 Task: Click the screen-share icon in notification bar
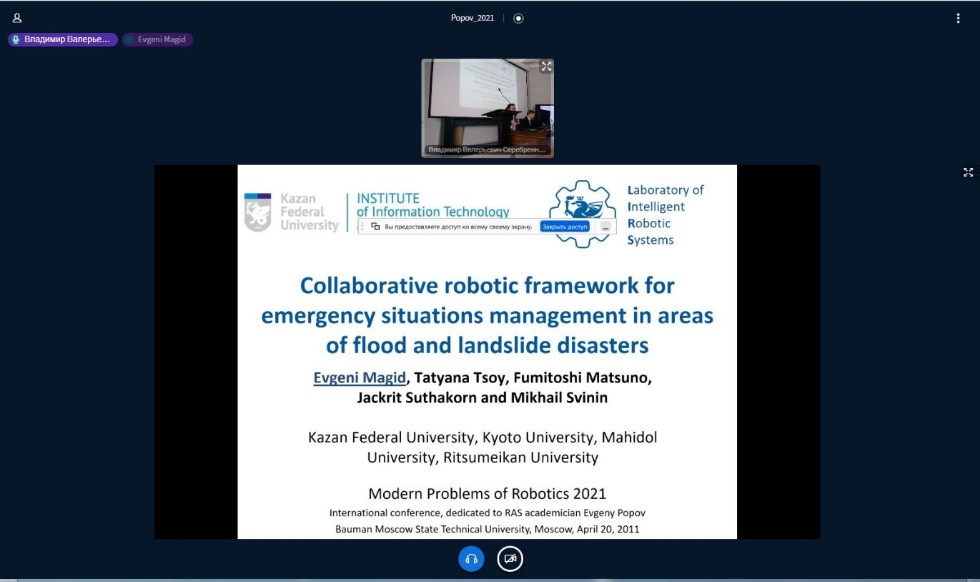[x=375, y=227]
